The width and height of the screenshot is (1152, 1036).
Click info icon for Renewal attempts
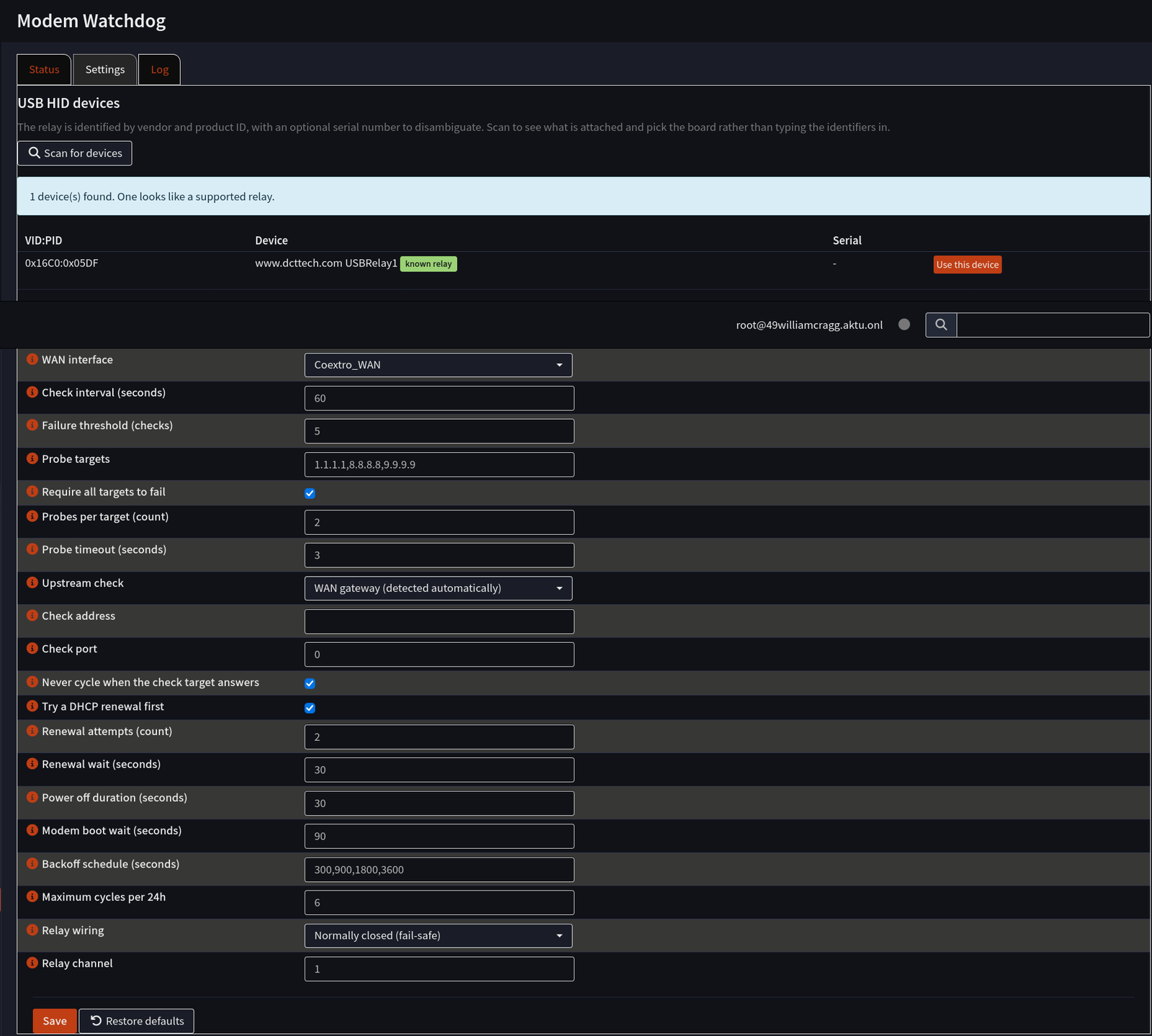pos(32,730)
